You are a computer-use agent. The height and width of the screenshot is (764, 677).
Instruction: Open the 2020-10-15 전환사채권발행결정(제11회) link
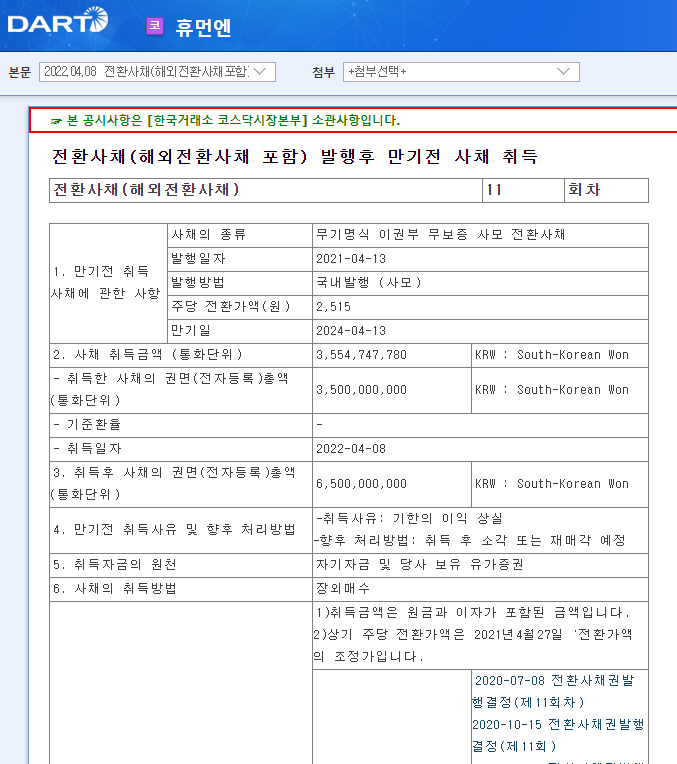point(559,735)
